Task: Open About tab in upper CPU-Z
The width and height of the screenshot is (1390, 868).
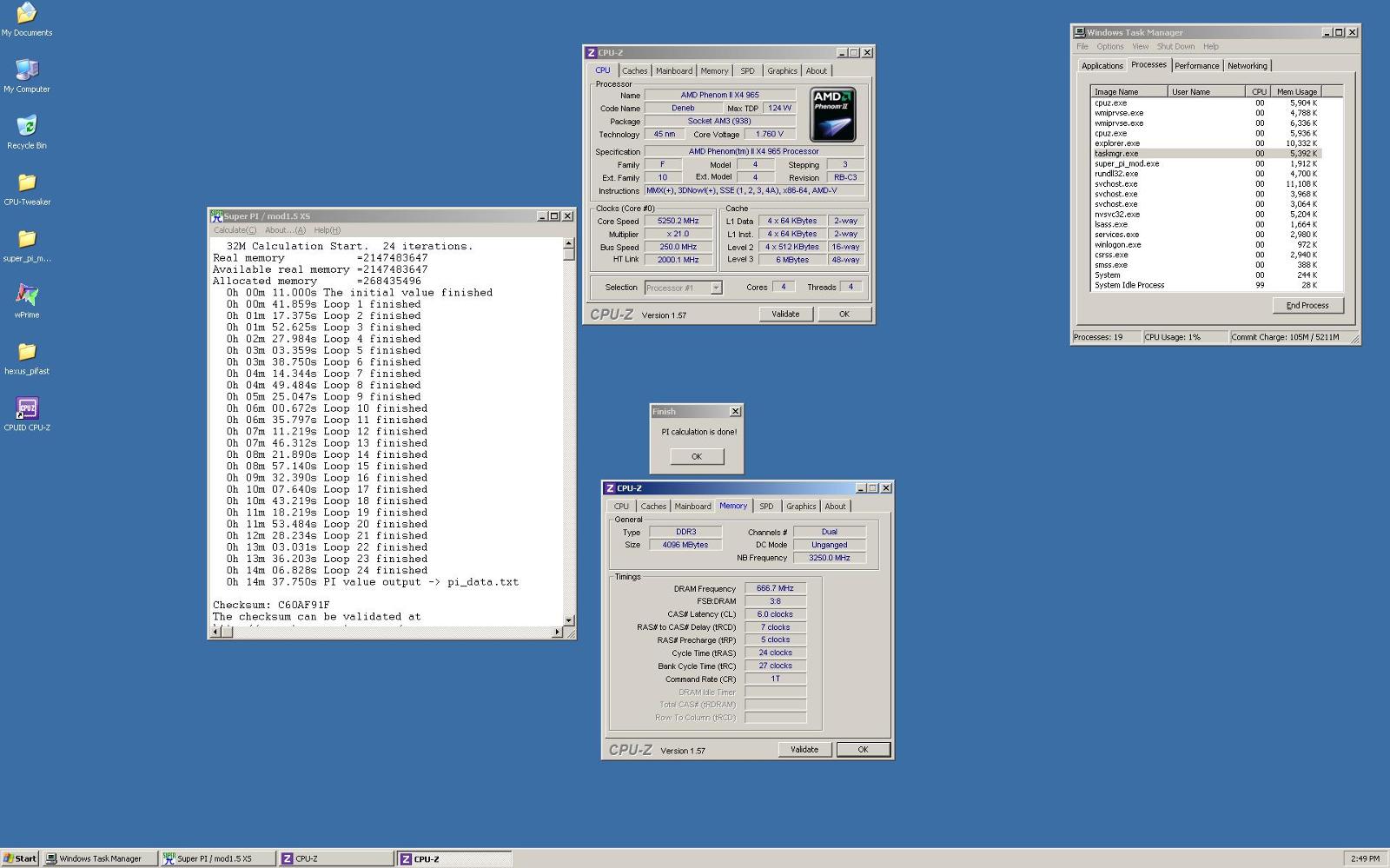Action: 817,71
